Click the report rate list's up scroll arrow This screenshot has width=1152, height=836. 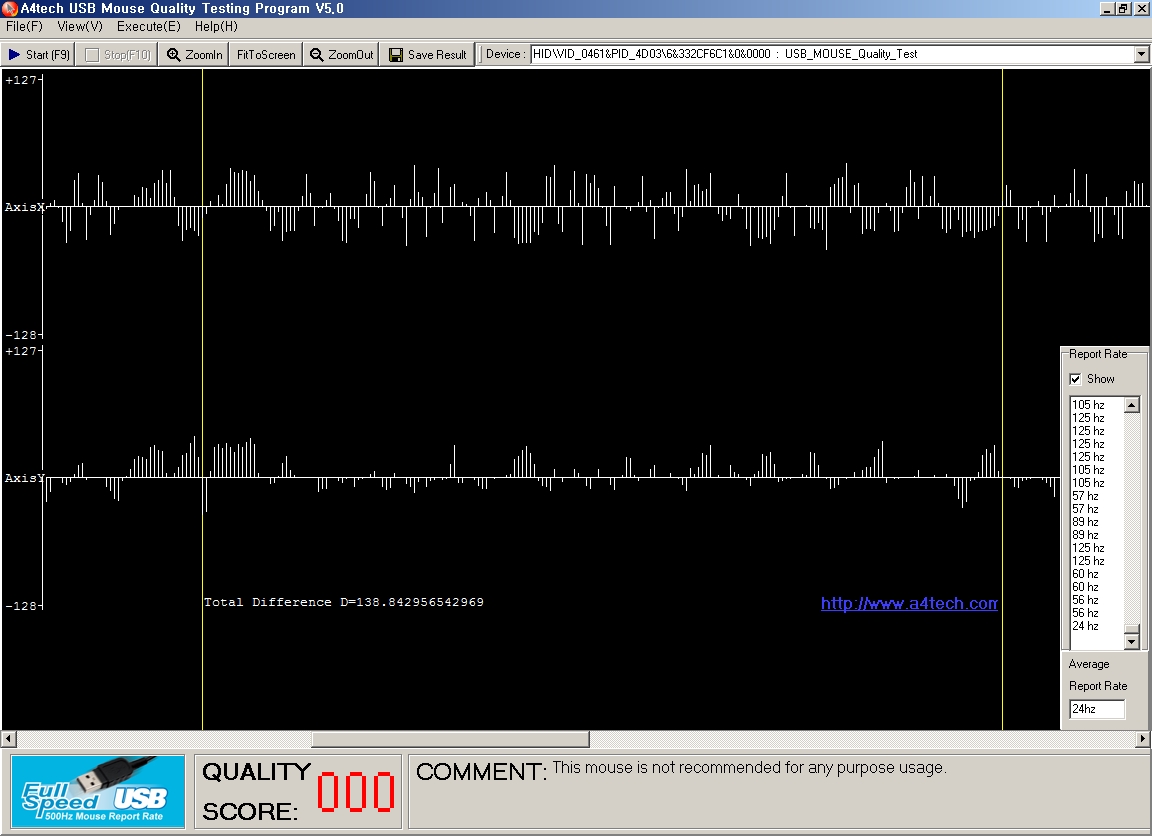pos(1131,405)
